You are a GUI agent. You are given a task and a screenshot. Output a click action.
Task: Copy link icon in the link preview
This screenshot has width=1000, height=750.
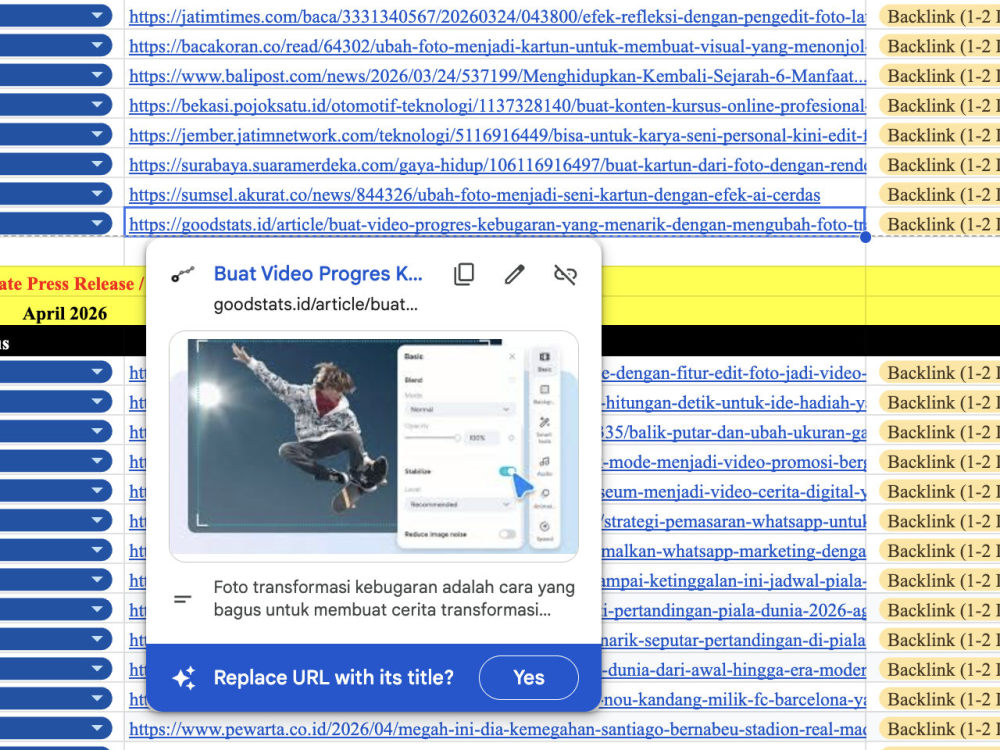(x=464, y=274)
